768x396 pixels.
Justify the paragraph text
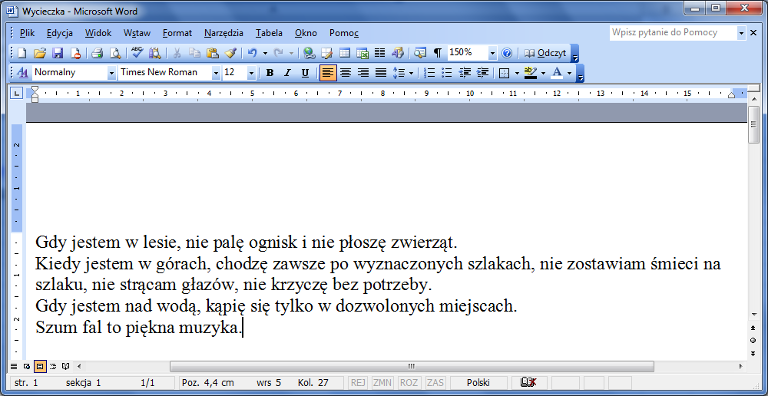381,73
